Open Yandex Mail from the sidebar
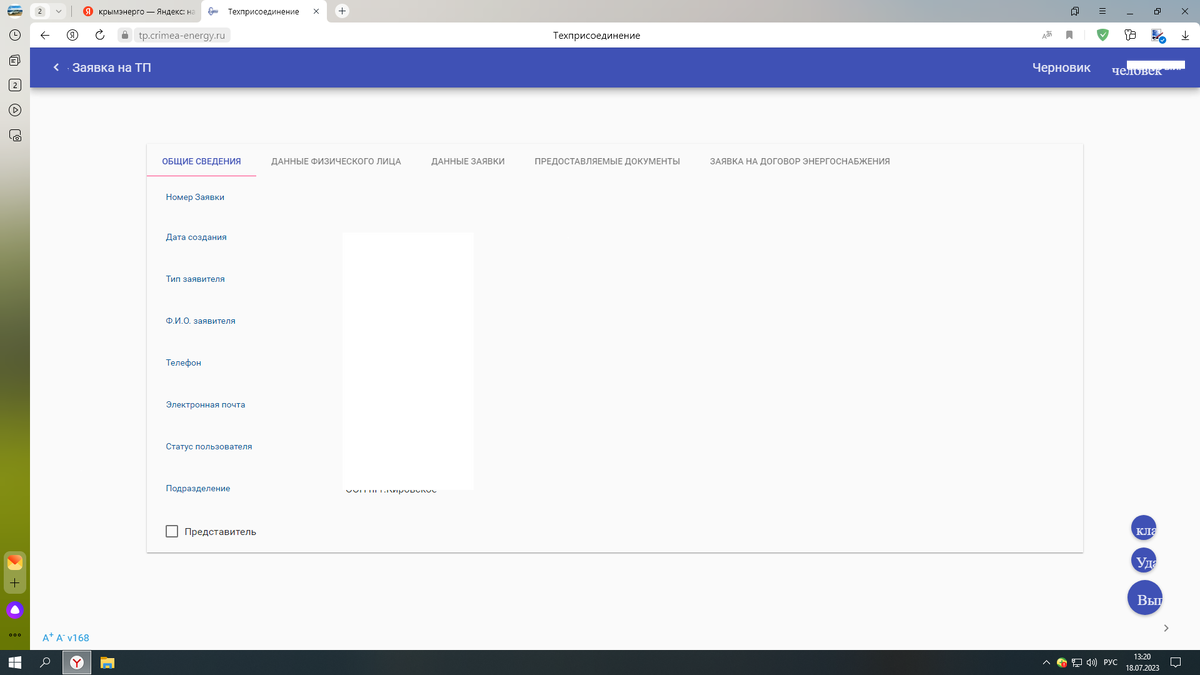Viewport: 1200px width, 675px height. [15, 562]
